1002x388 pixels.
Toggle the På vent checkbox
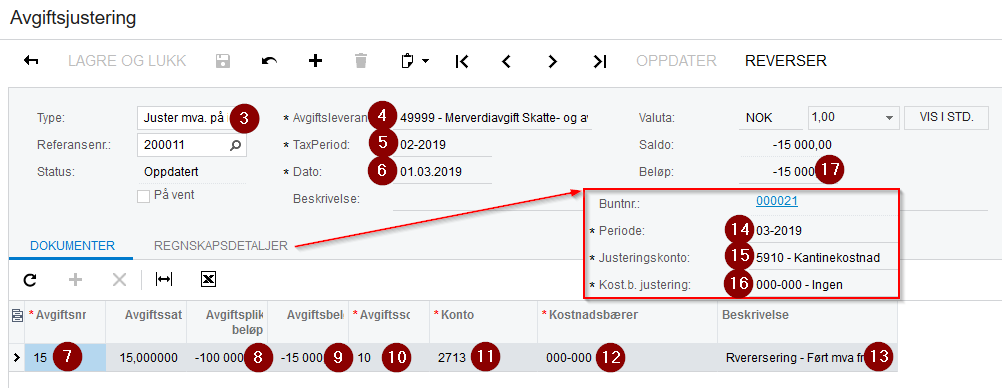pos(143,196)
